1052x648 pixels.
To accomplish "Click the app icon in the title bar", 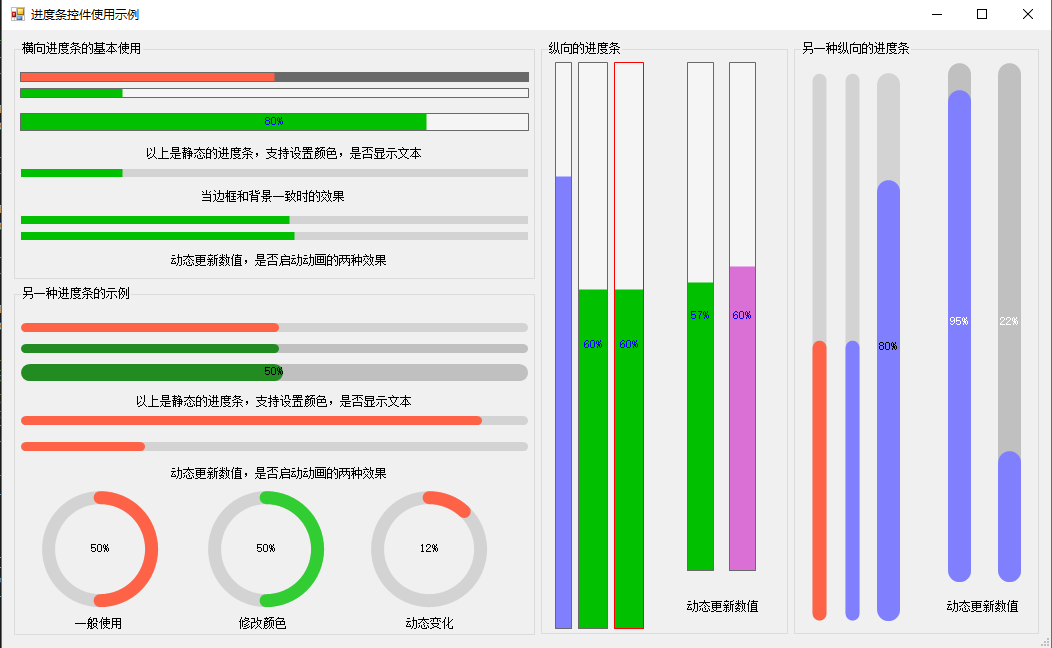I will click(17, 15).
